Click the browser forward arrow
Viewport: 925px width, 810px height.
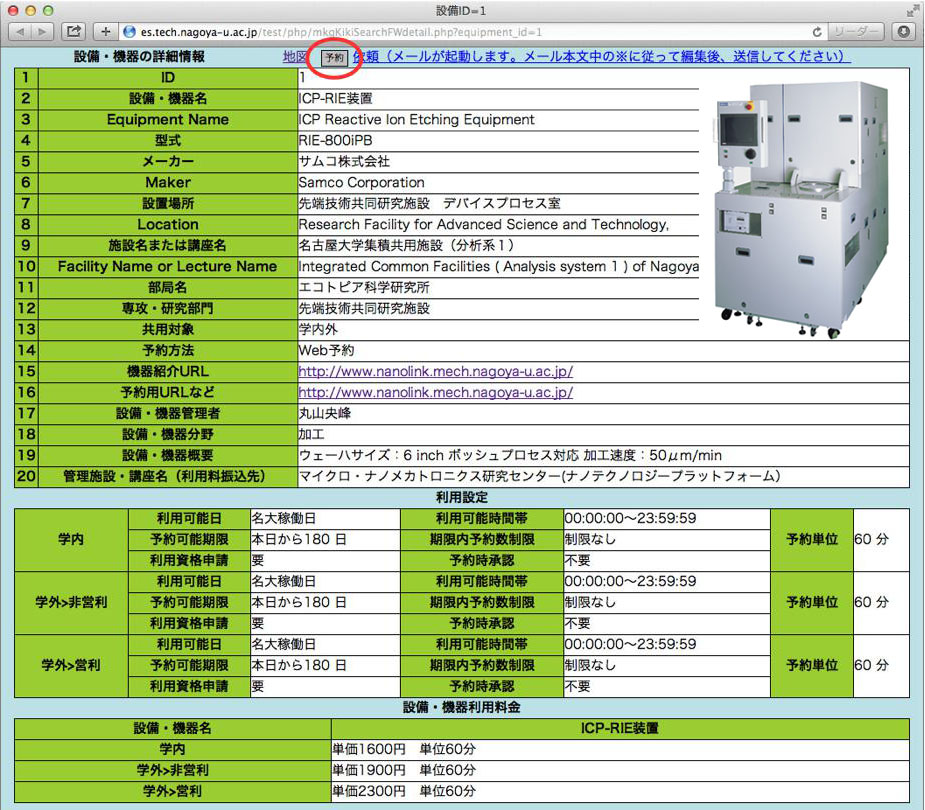44,32
